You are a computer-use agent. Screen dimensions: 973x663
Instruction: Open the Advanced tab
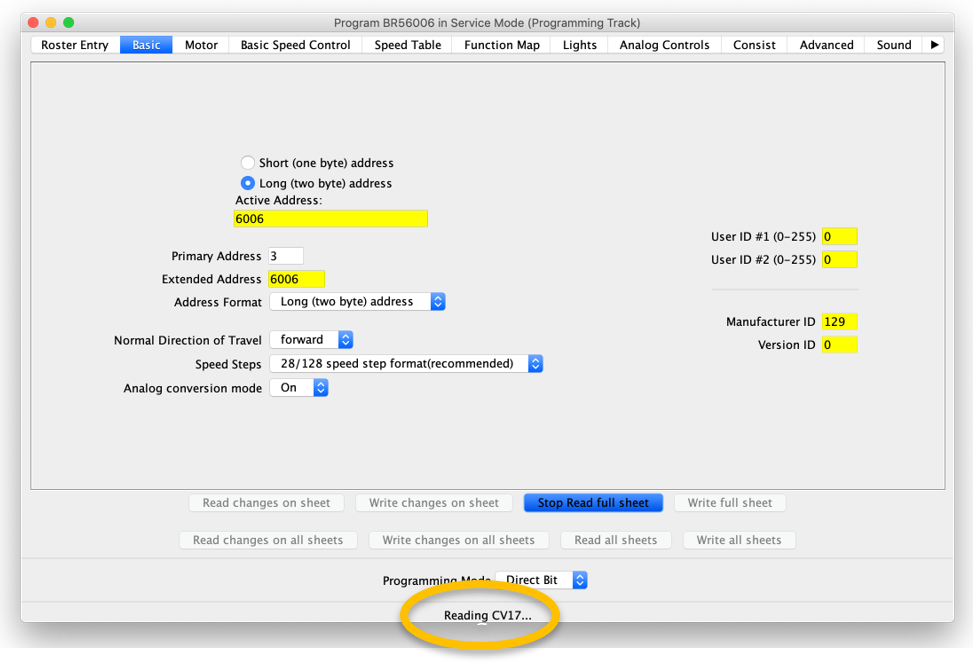coord(827,45)
